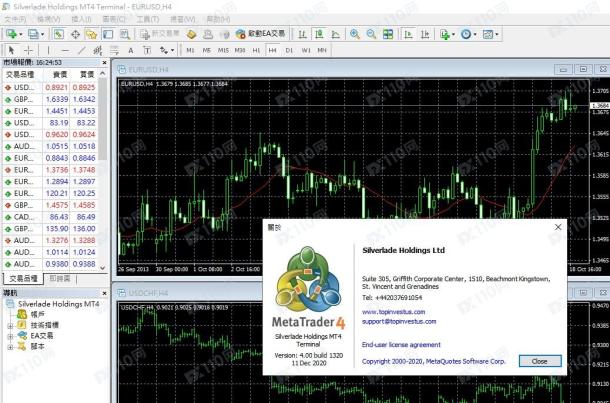Toggle the Navigator folder-star icon
Image resolution: width=610 pixels, height=403 pixels.
(x=91, y=34)
